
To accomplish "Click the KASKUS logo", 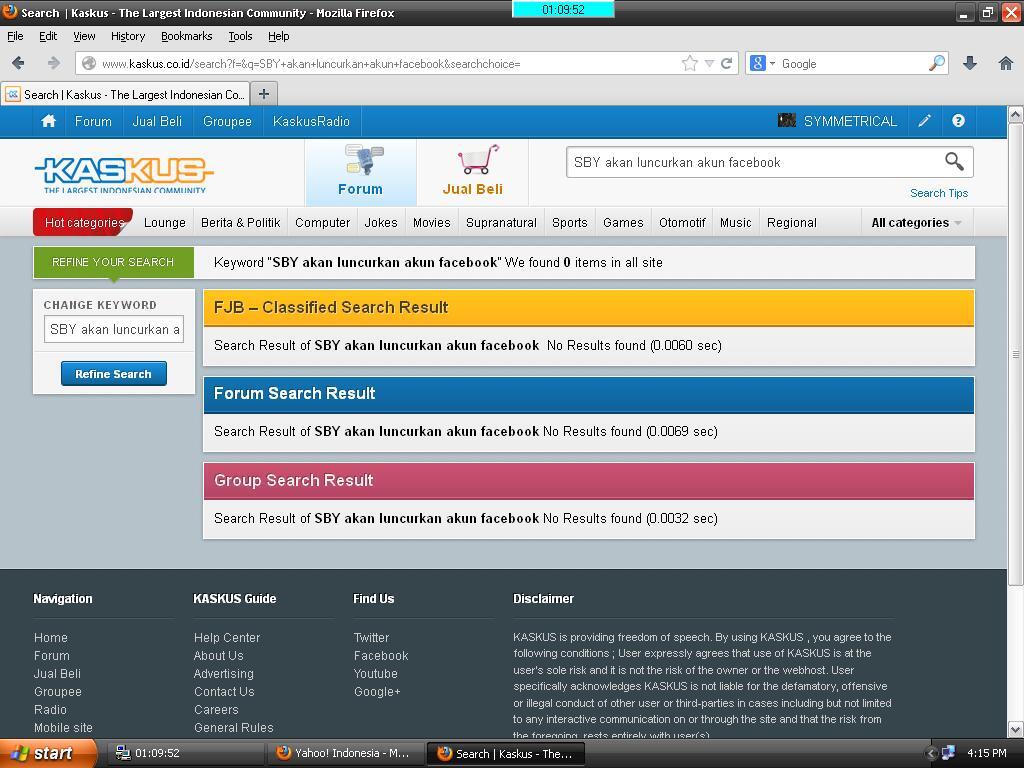I will (x=123, y=174).
